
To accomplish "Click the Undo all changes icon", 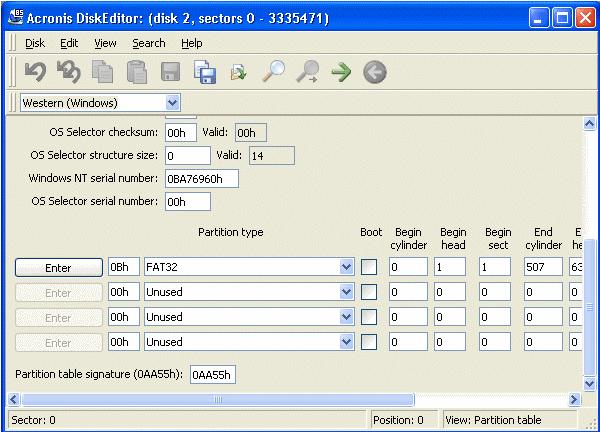I will [x=69, y=72].
